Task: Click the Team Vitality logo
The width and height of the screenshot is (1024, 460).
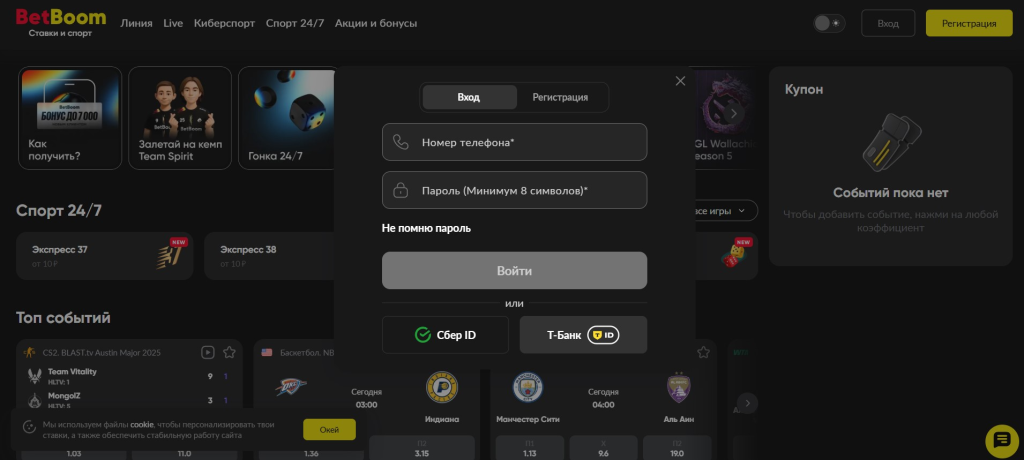Action: 35,376
